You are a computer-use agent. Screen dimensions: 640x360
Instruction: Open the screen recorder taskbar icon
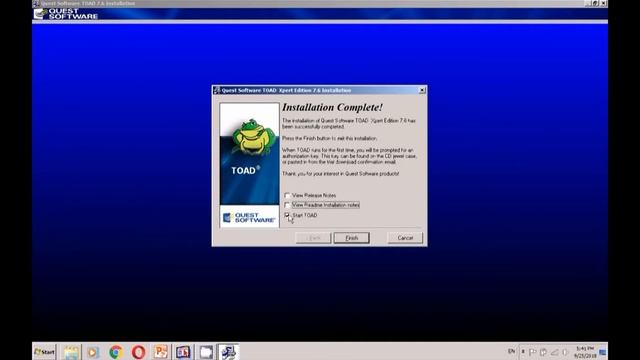click(x=183, y=352)
